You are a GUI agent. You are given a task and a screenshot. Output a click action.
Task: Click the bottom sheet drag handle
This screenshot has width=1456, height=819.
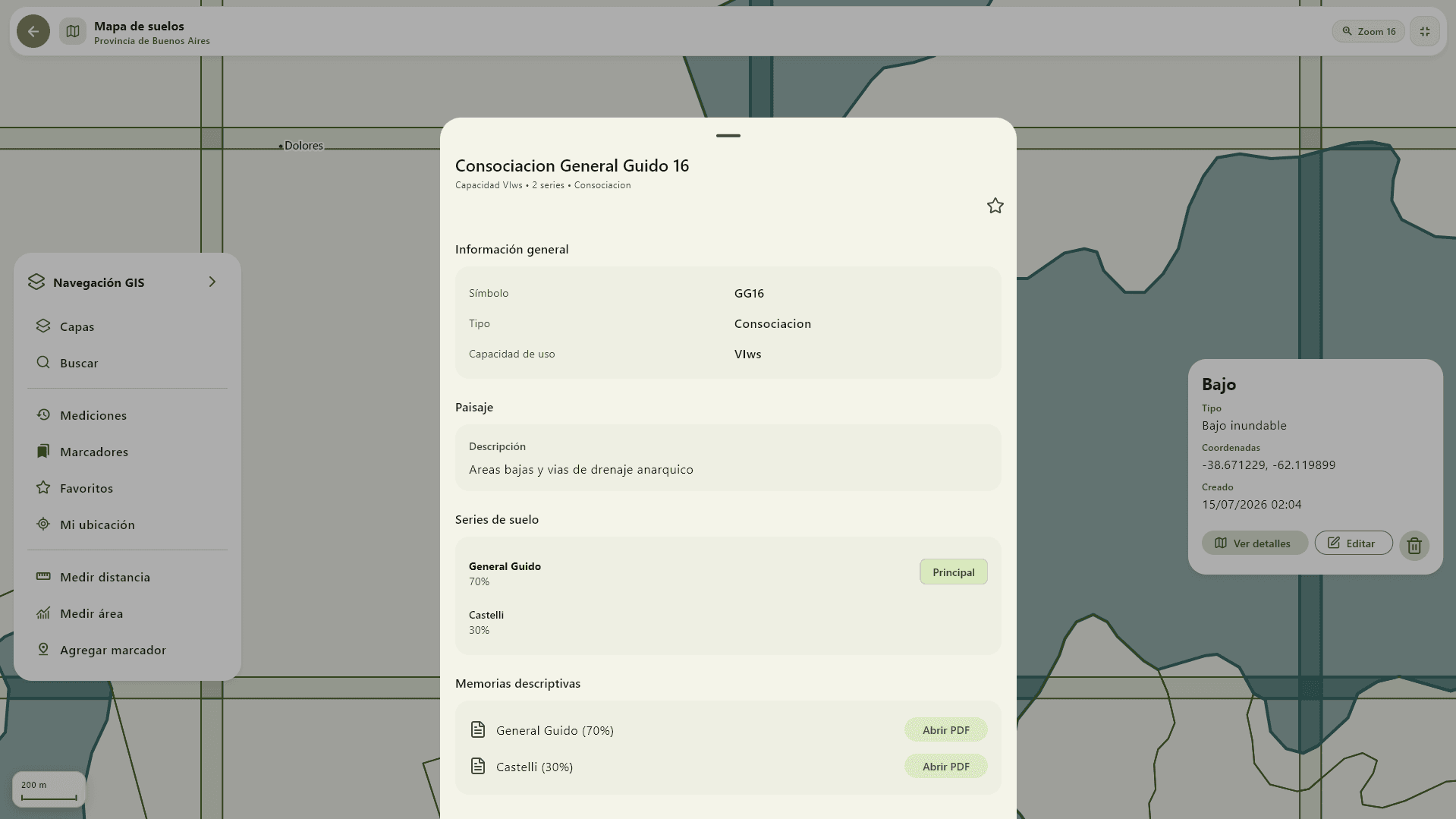[x=728, y=136]
